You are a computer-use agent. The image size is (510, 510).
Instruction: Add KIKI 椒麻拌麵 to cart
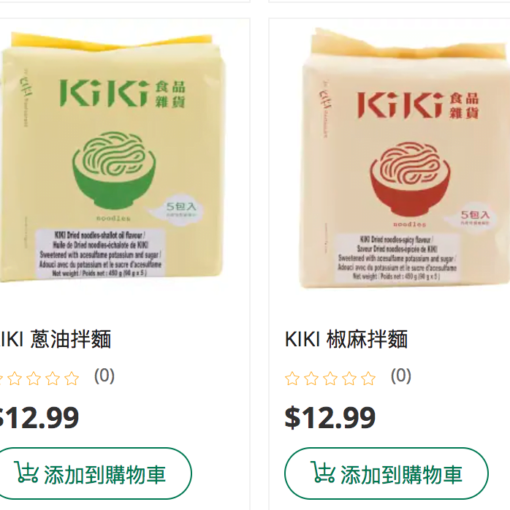coord(386,473)
